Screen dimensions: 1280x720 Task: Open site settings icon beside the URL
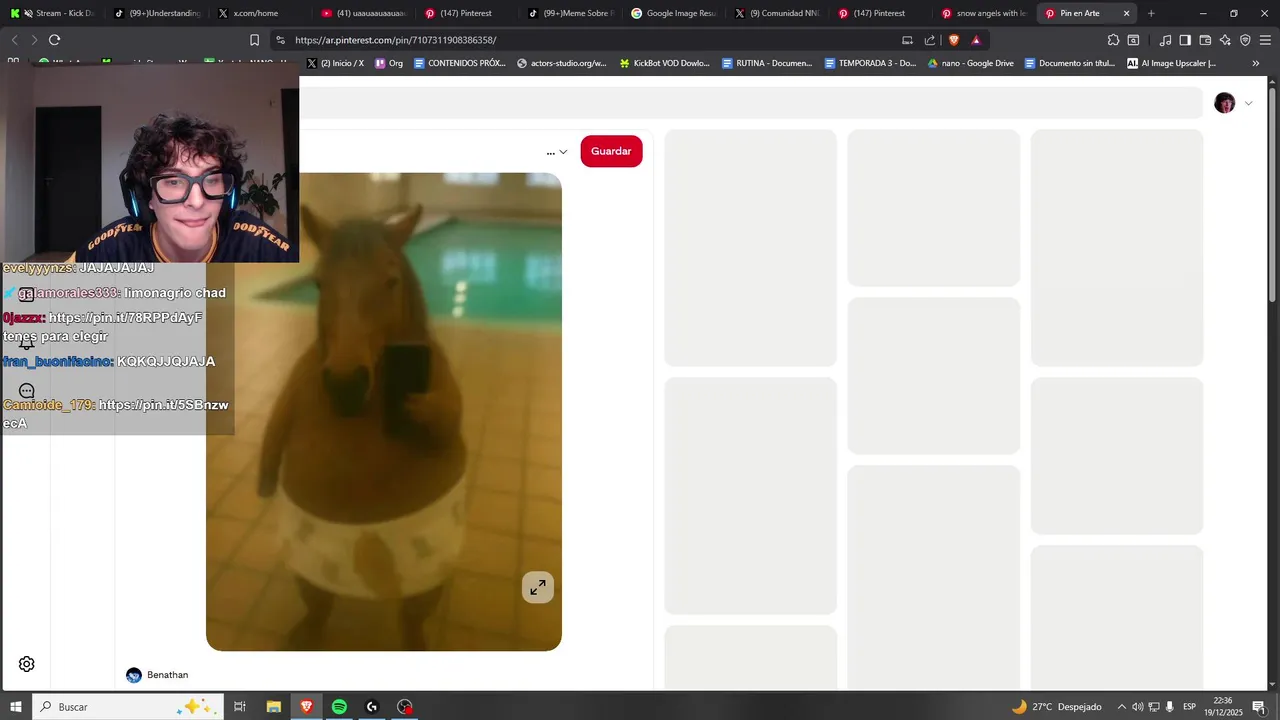(280, 40)
